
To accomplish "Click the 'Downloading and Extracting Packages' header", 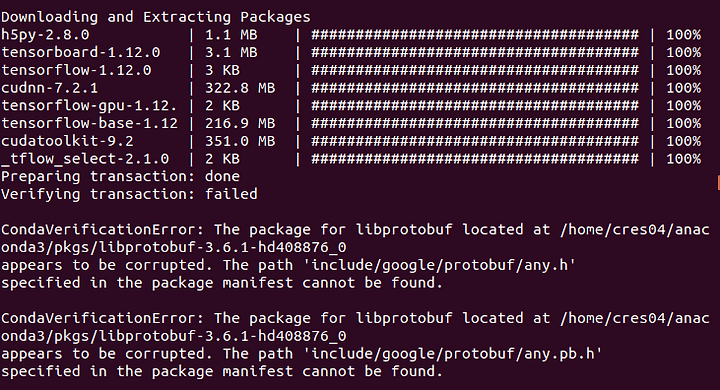I will [156, 17].
